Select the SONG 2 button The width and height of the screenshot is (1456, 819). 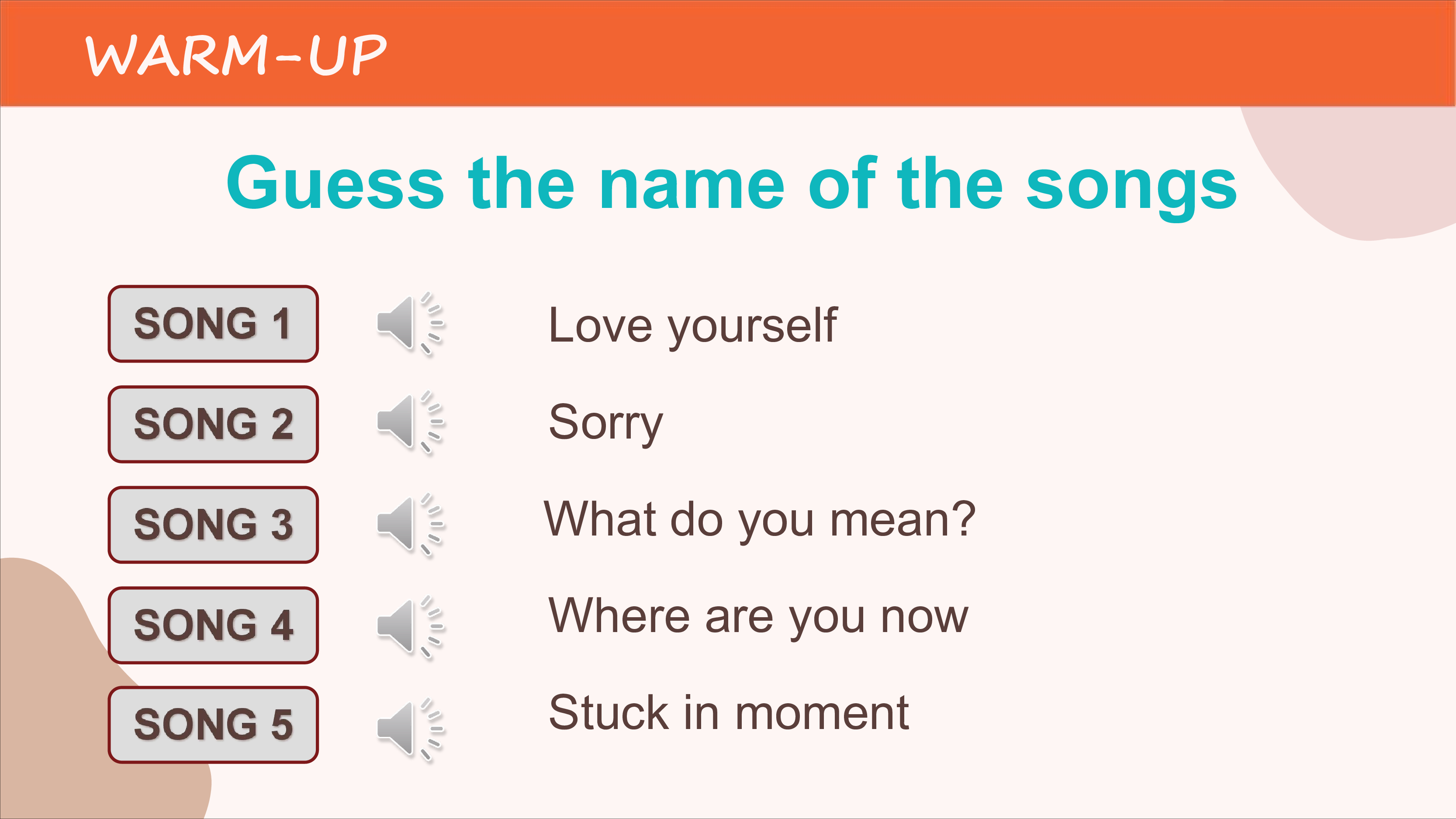click(x=213, y=424)
